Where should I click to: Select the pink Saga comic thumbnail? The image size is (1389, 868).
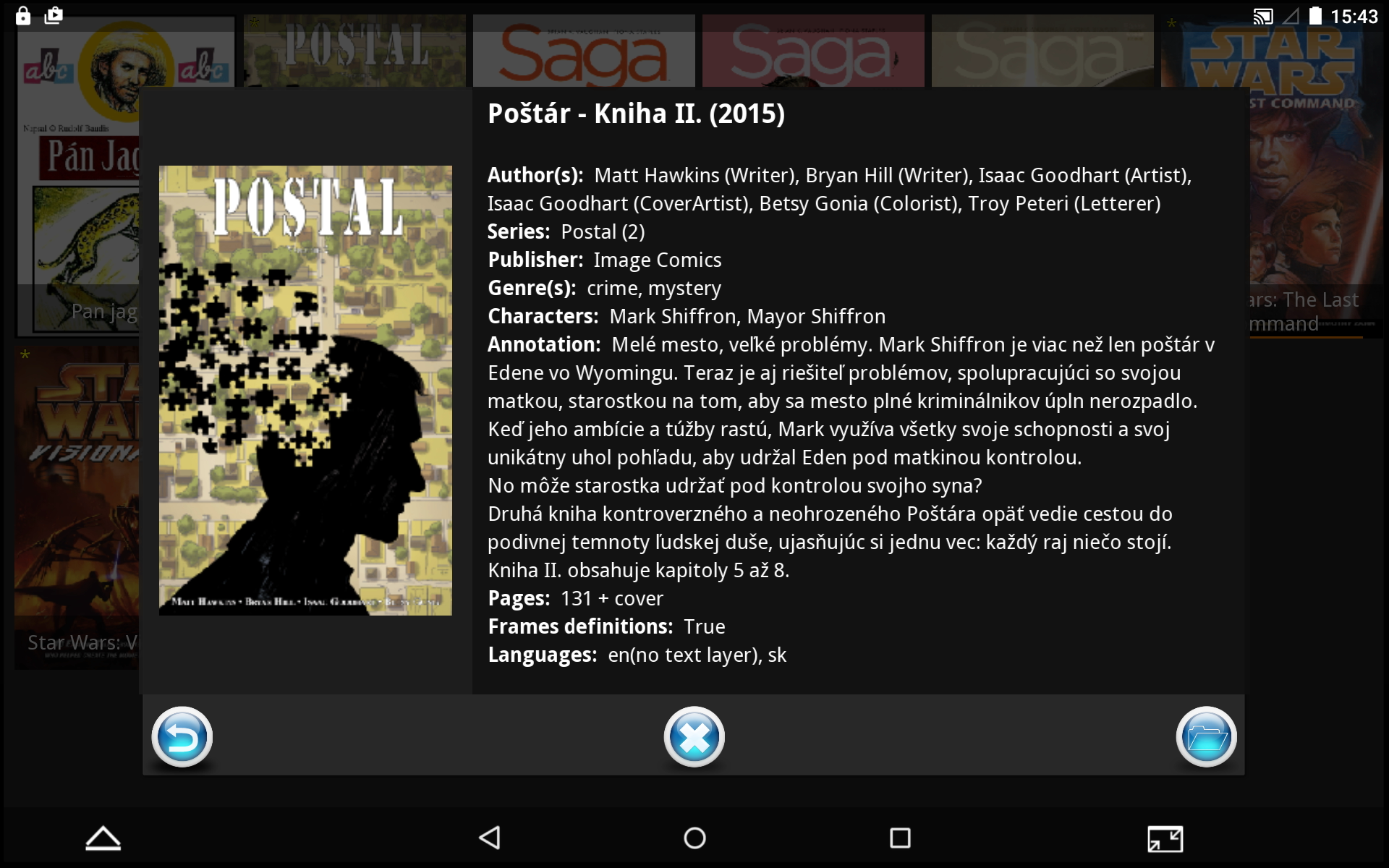tap(813, 51)
